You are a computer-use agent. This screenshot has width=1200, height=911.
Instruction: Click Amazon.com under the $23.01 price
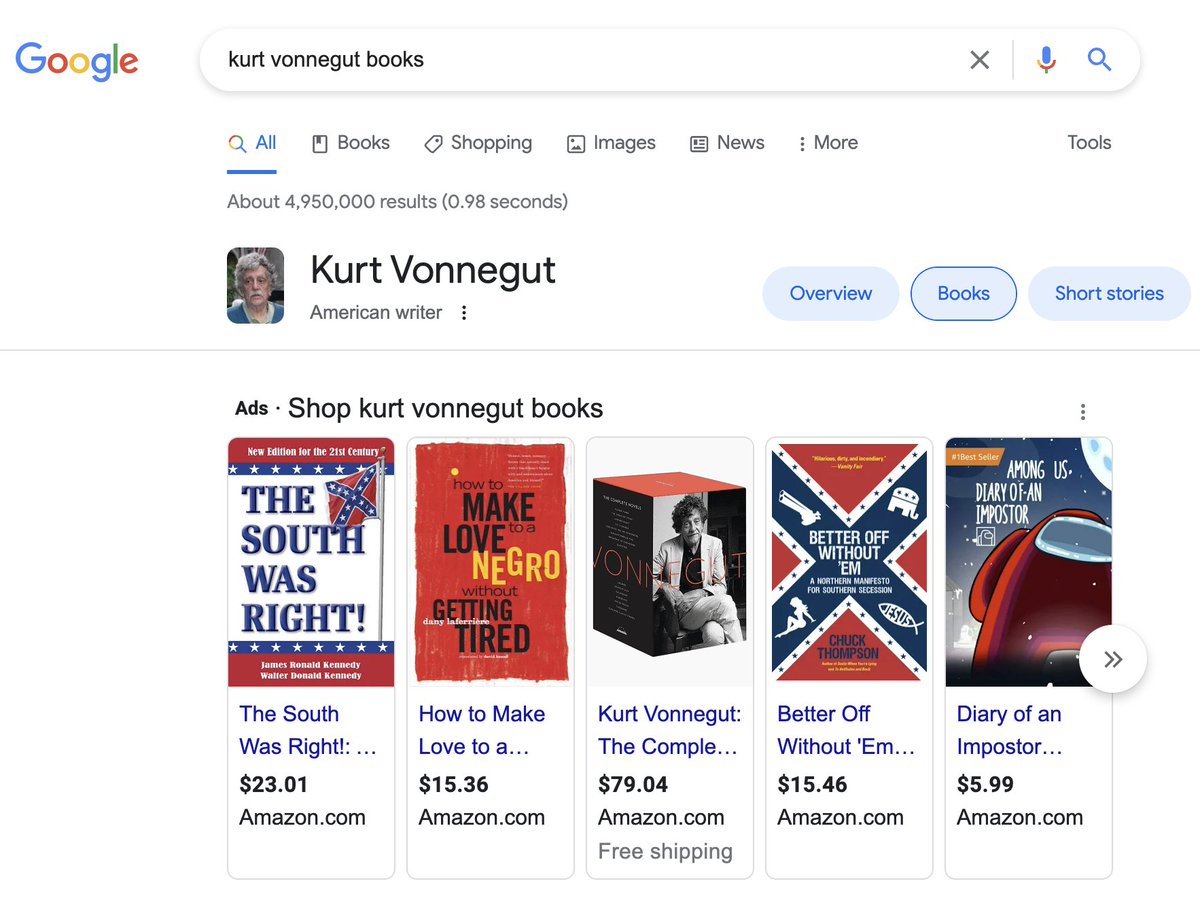pyautogui.click(x=302, y=818)
